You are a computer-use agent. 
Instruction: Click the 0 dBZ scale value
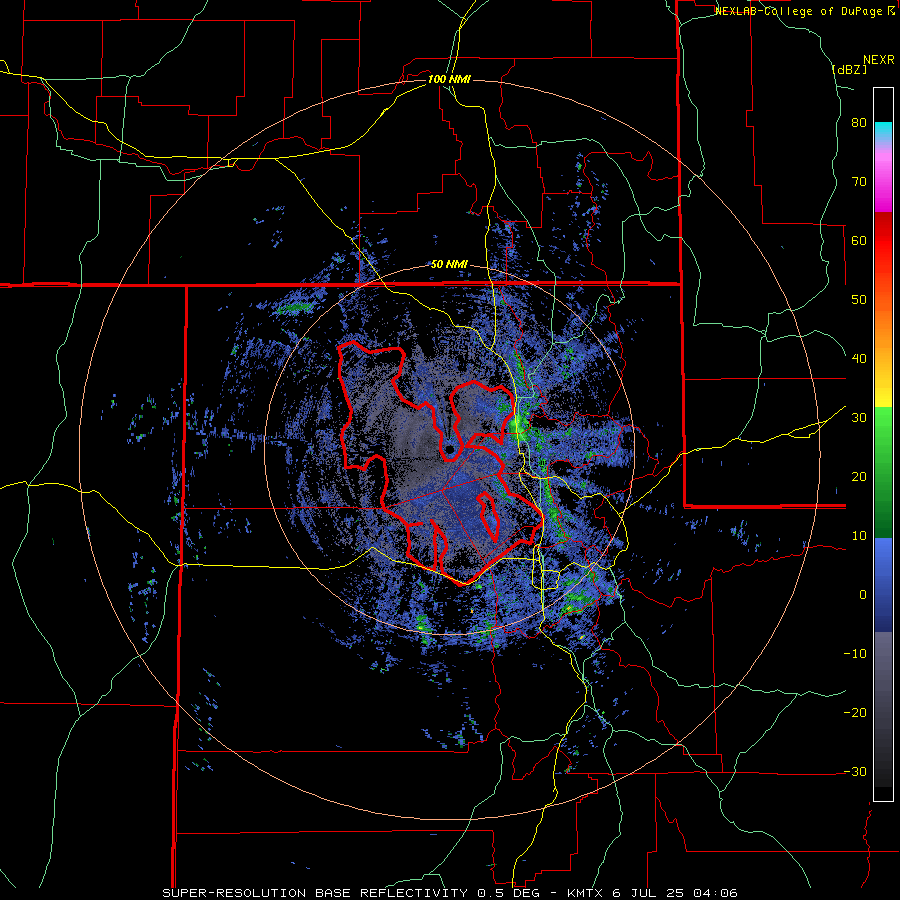(x=863, y=595)
